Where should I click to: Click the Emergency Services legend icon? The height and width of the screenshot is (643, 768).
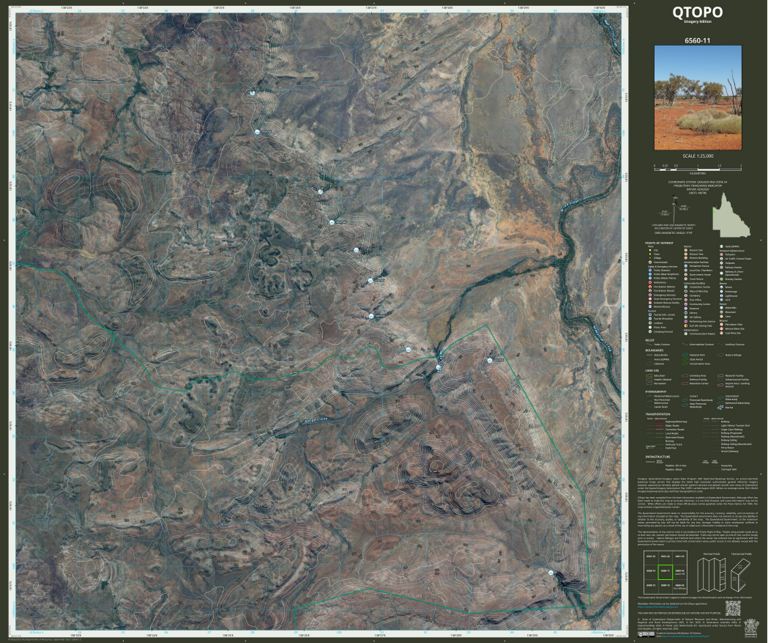[x=650, y=295]
